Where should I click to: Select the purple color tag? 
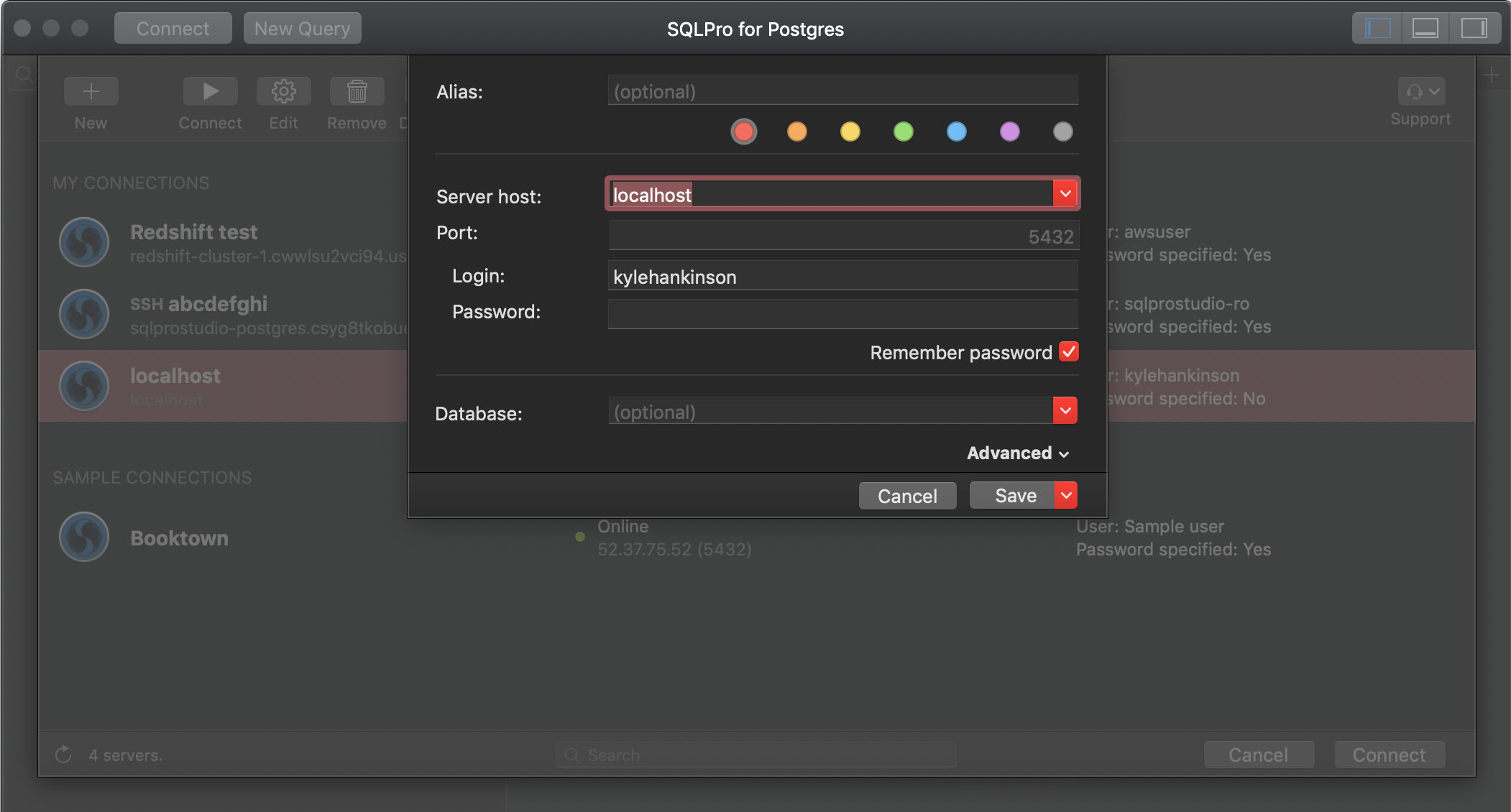(1010, 132)
